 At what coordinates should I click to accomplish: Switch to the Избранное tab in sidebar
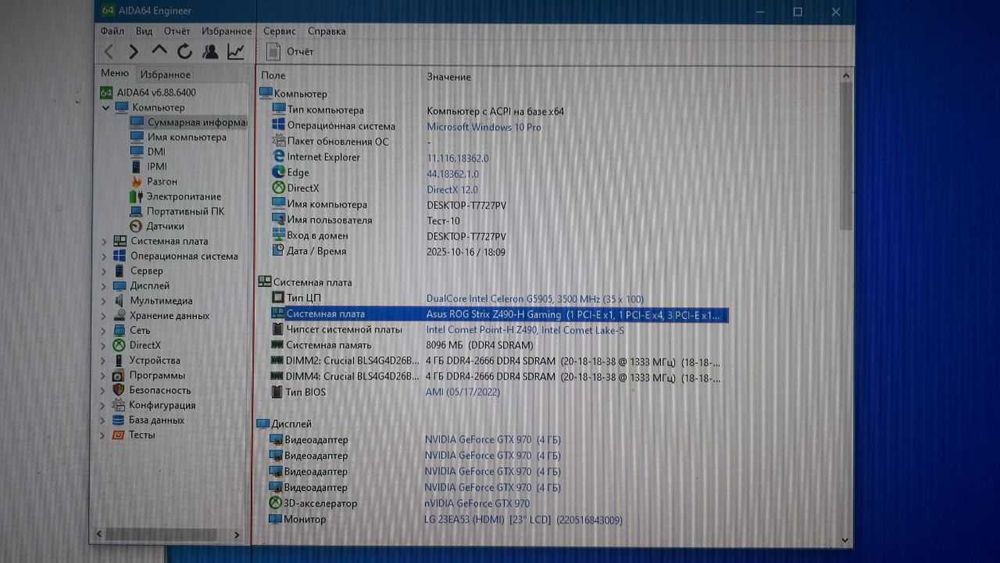click(x=165, y=75)
